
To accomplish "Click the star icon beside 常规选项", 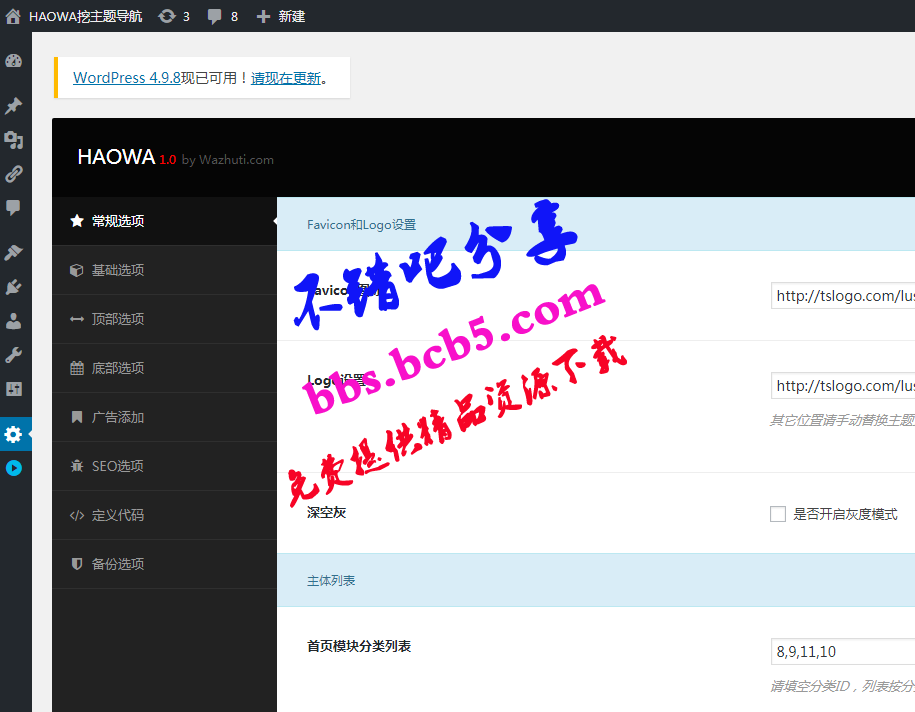I will (77, 221).
